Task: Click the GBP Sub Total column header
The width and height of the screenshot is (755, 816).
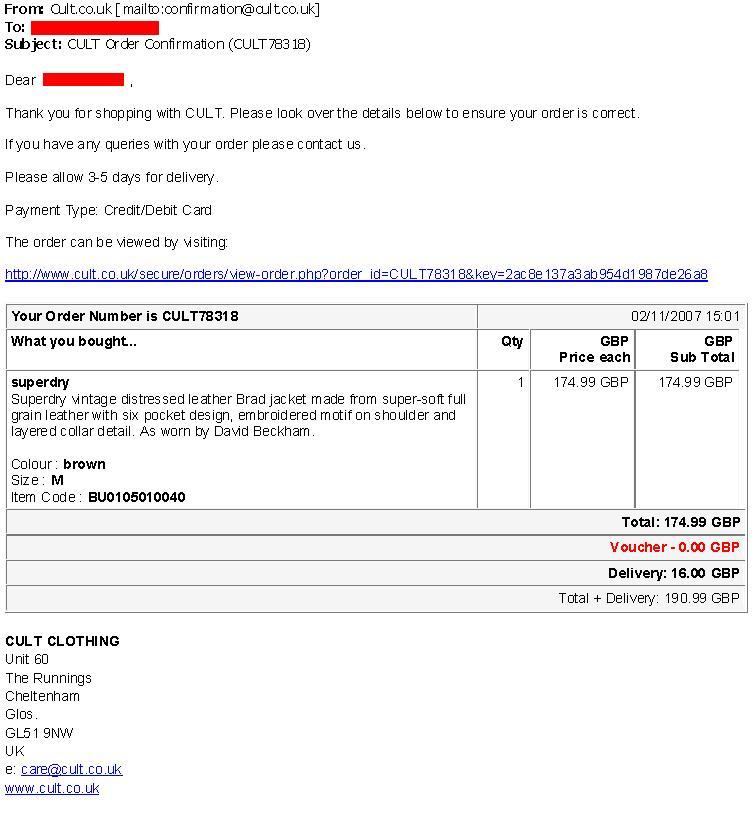Action: (702, 349)
